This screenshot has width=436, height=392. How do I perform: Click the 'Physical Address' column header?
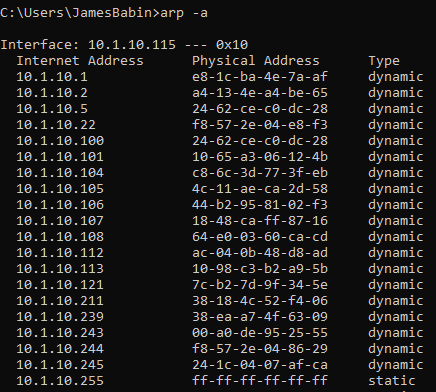(256, 61)
